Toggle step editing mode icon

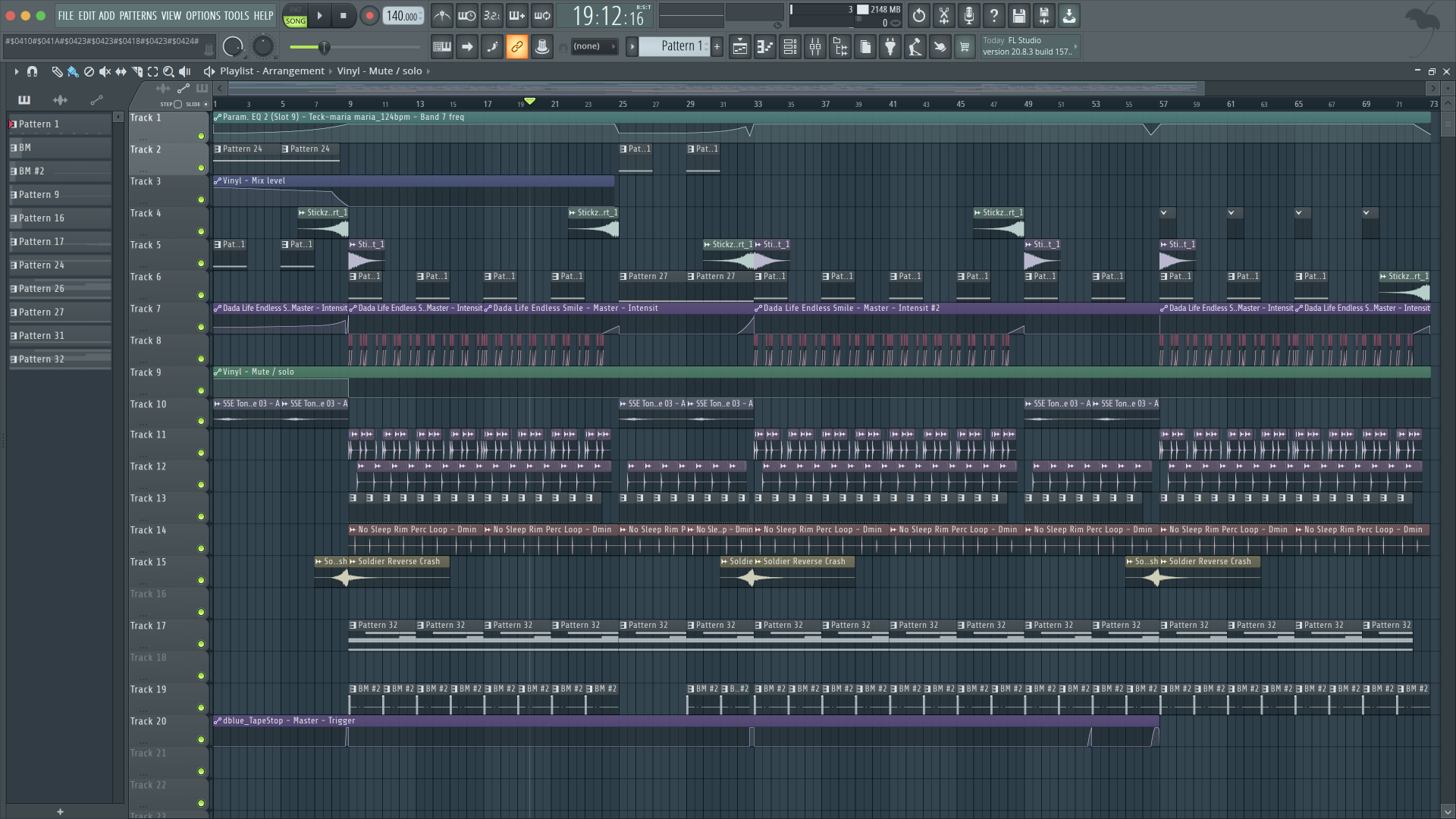pyautogui.click(x=492, y=47)
